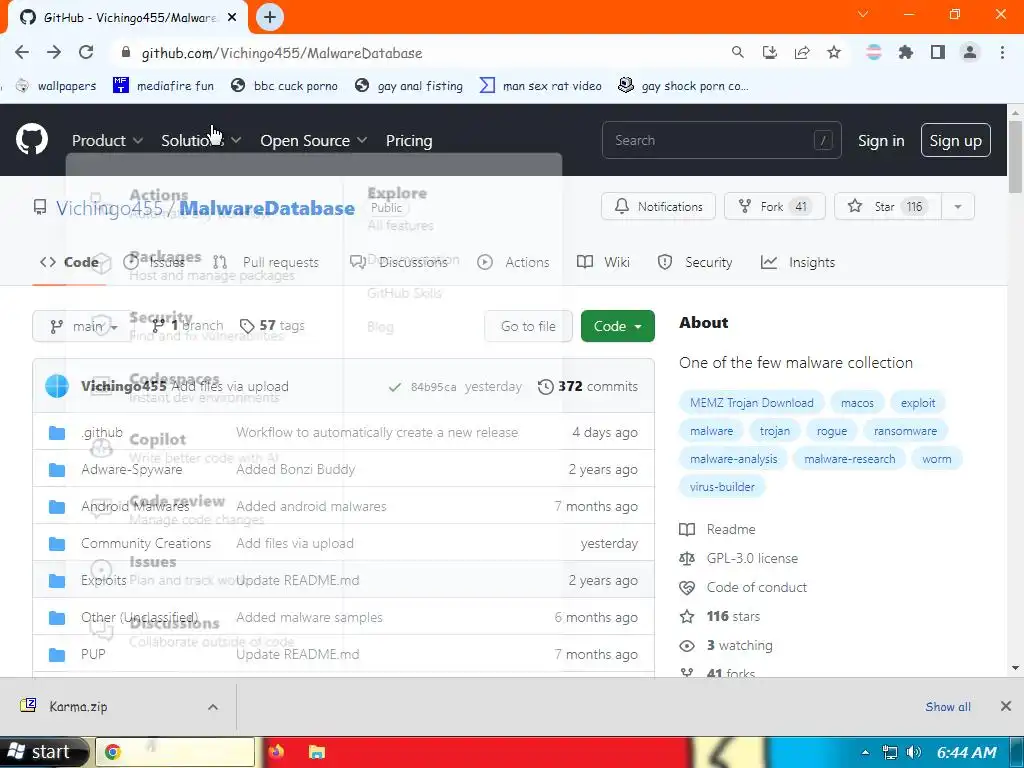Expand the Open Source menu
The height and width of the screenshot is (768, 1024).
click(313, 140)
